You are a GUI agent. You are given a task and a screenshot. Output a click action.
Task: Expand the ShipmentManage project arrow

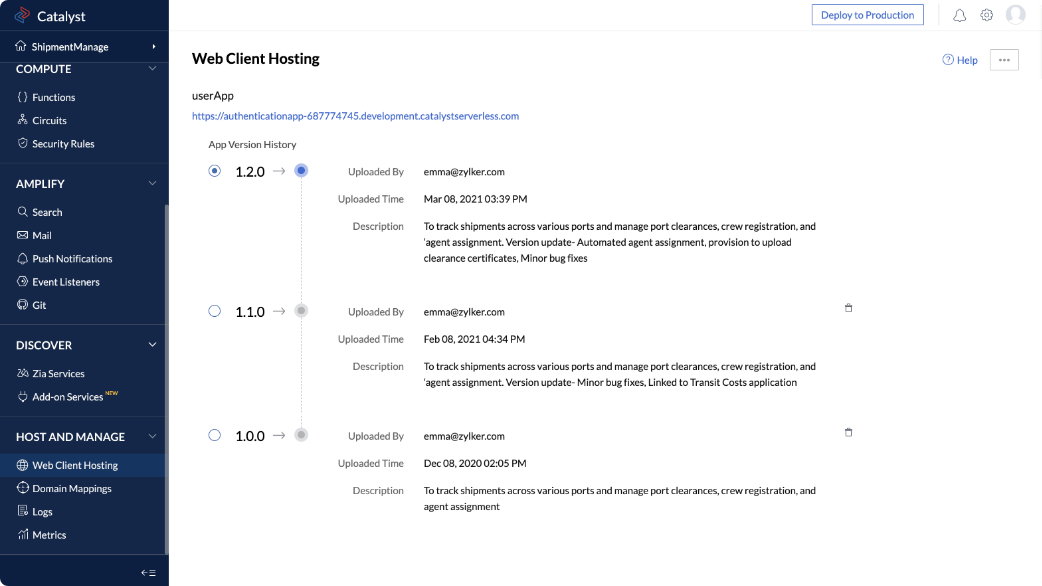point(154,47)
